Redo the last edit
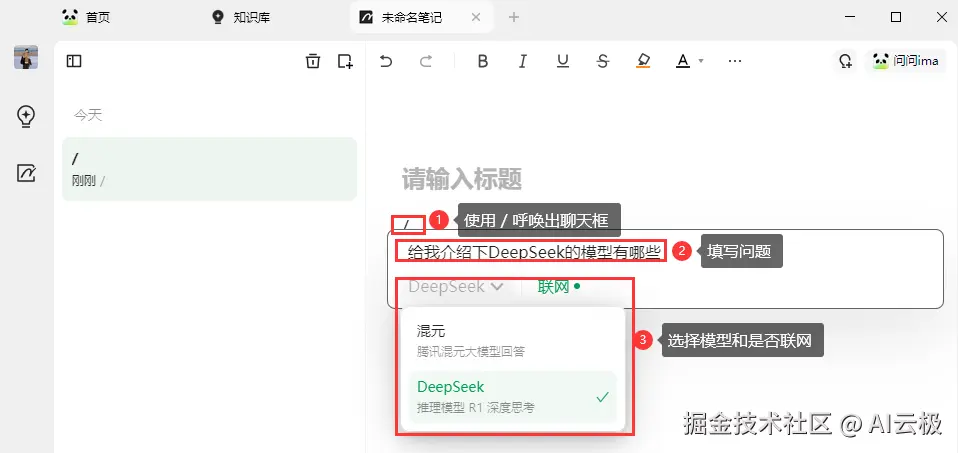This screenshot has width=958, height=453. (426, 61)
